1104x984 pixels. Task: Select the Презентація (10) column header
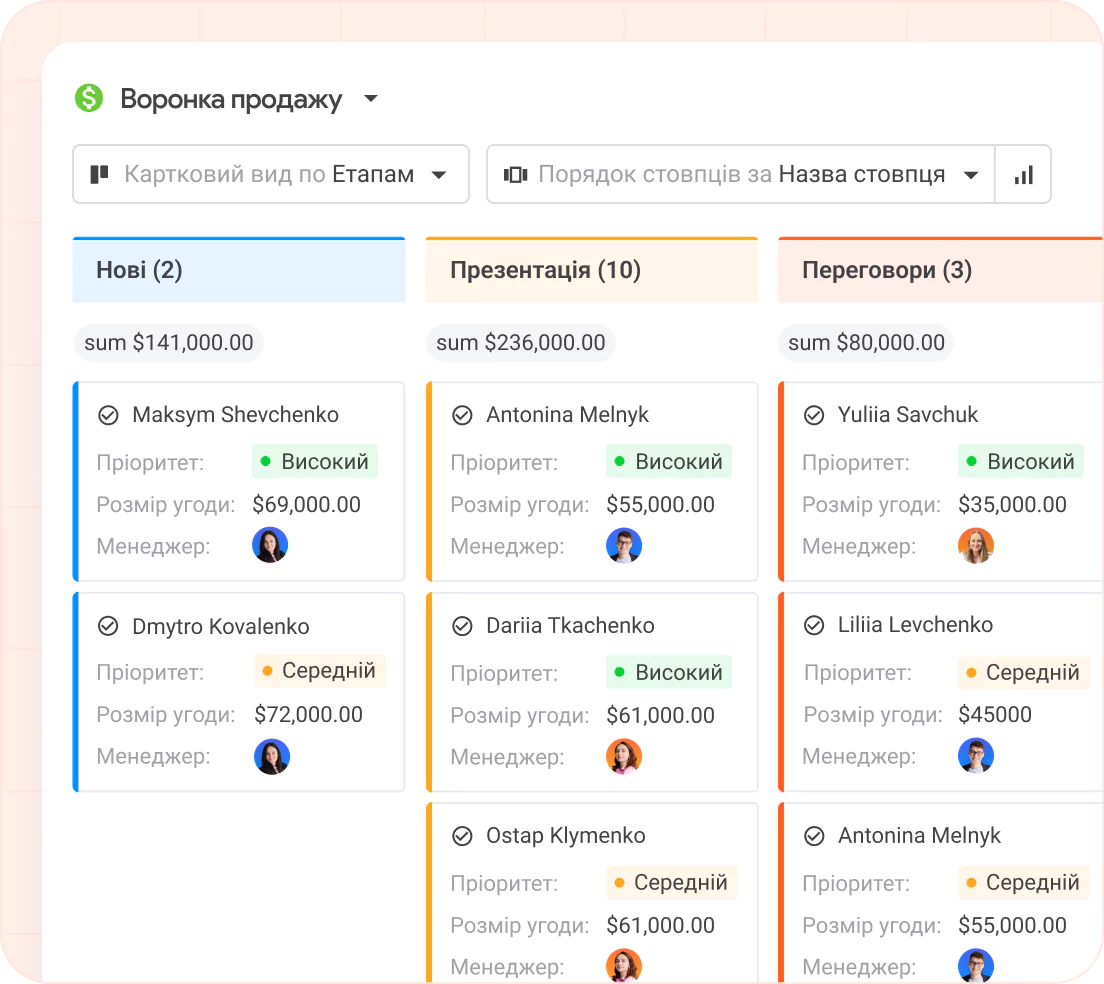[x=591, y=270]
